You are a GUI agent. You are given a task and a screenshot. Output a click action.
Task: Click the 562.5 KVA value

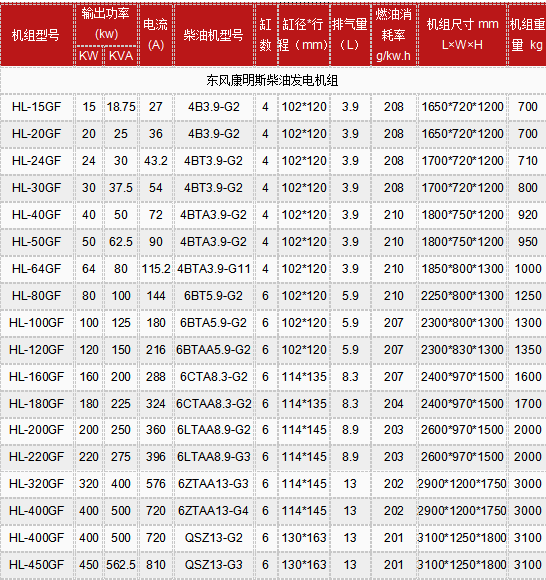click(121, 565)
